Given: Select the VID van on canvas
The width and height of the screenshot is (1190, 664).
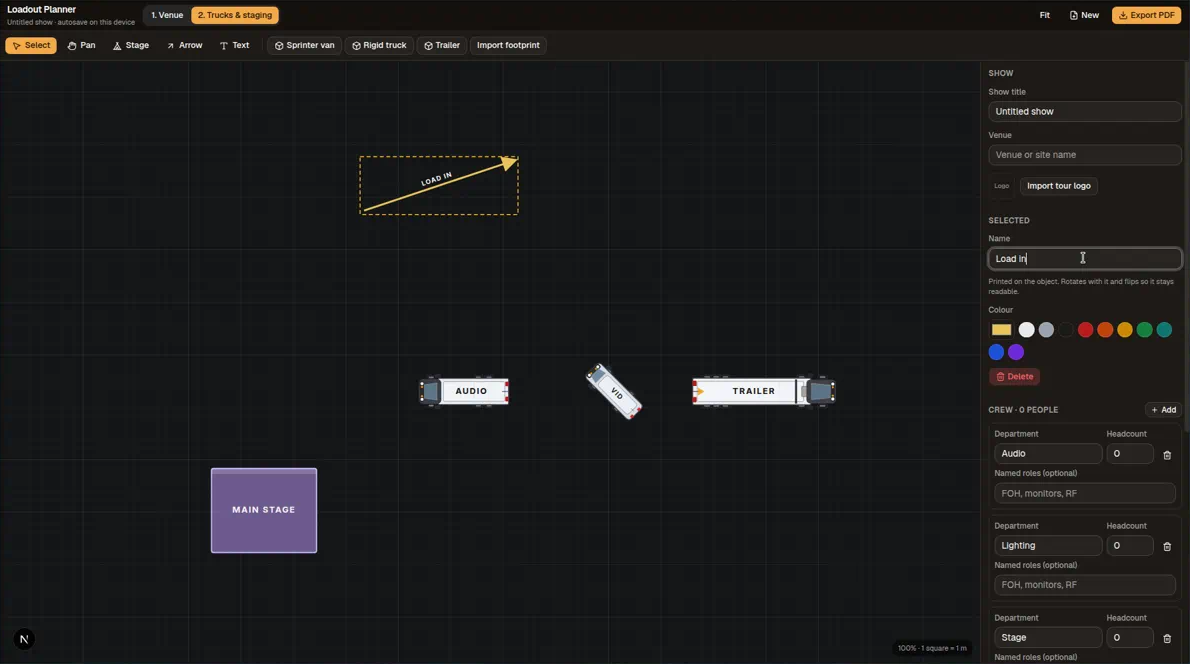Looking at the screenshot, I should coord(614,392).
